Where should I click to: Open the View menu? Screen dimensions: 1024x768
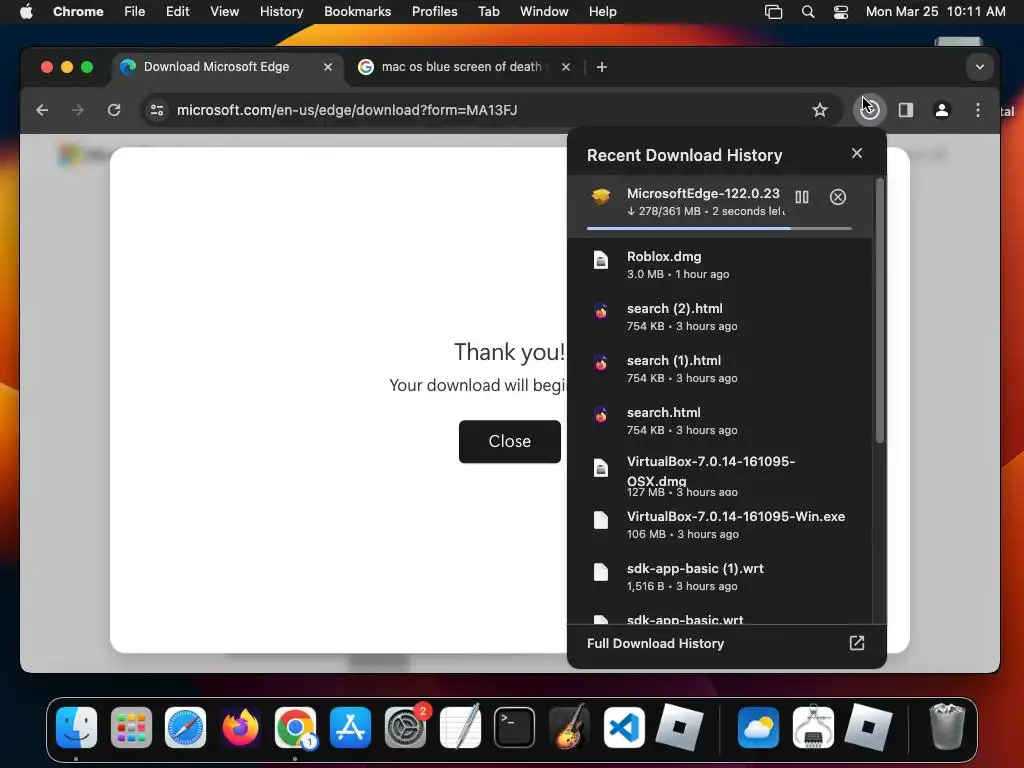[x=224, y=11]
